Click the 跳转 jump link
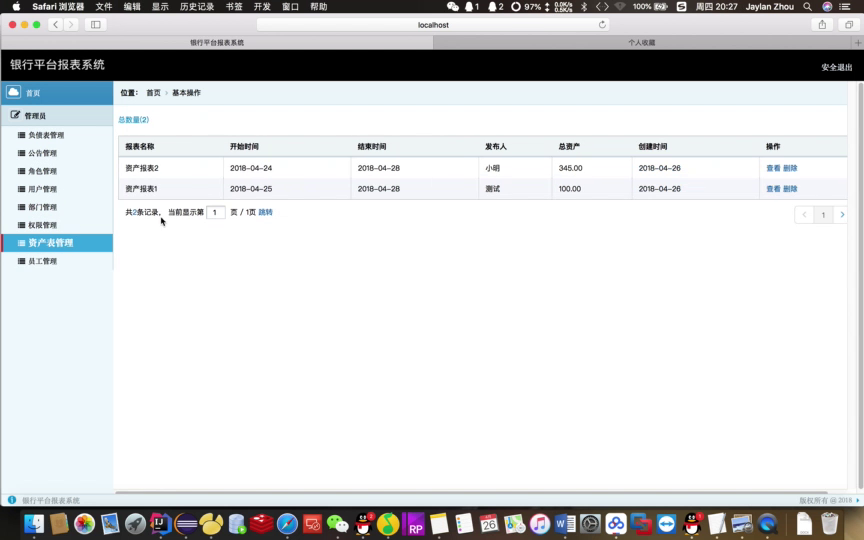 (266, 212)
